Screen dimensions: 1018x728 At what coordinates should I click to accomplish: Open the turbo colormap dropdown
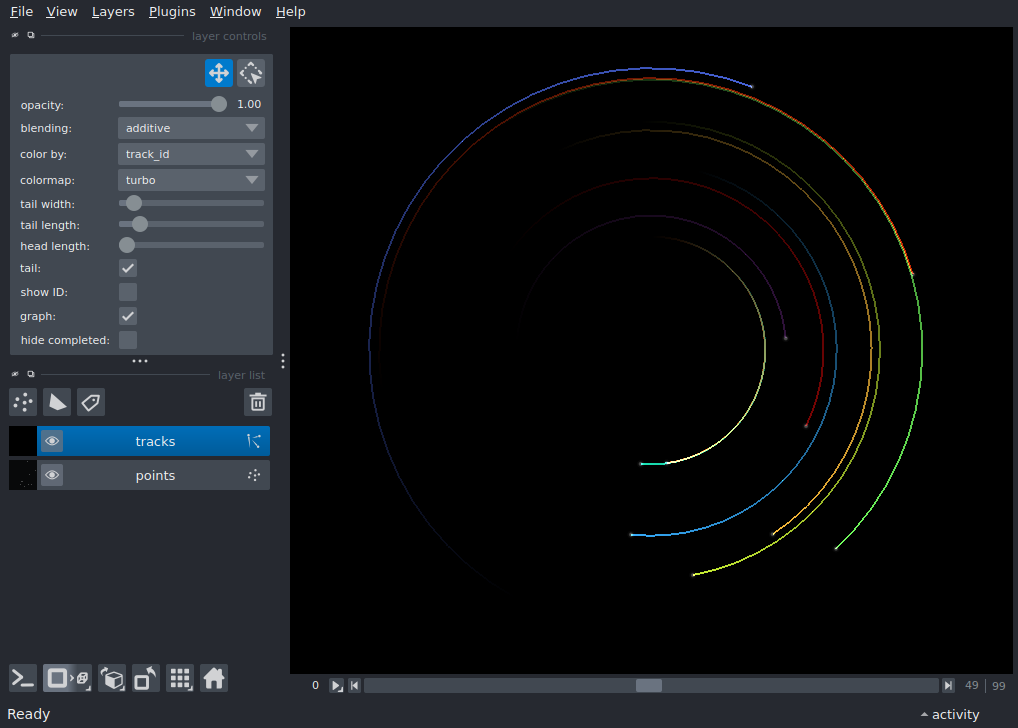point(191,180)
